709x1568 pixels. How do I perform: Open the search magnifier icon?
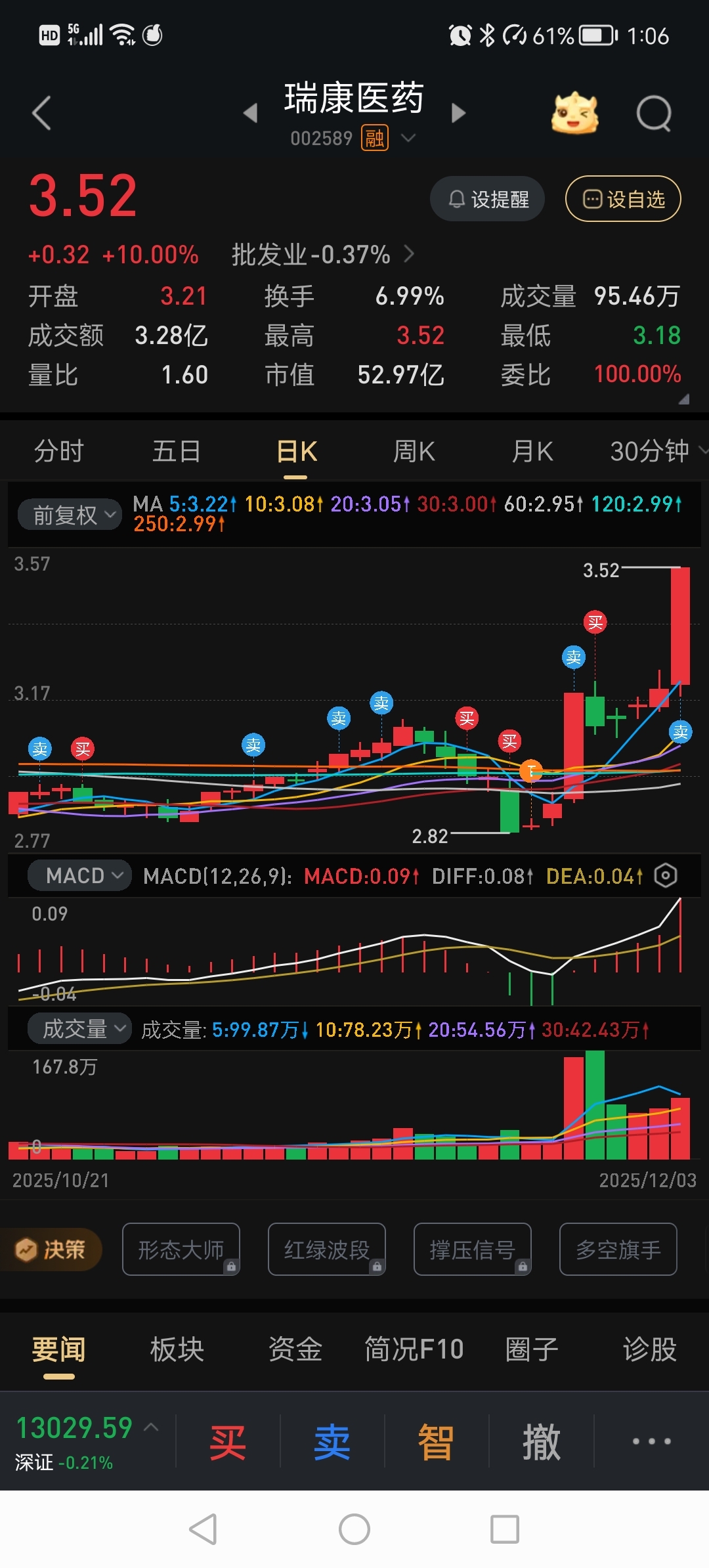click(654, 114)
